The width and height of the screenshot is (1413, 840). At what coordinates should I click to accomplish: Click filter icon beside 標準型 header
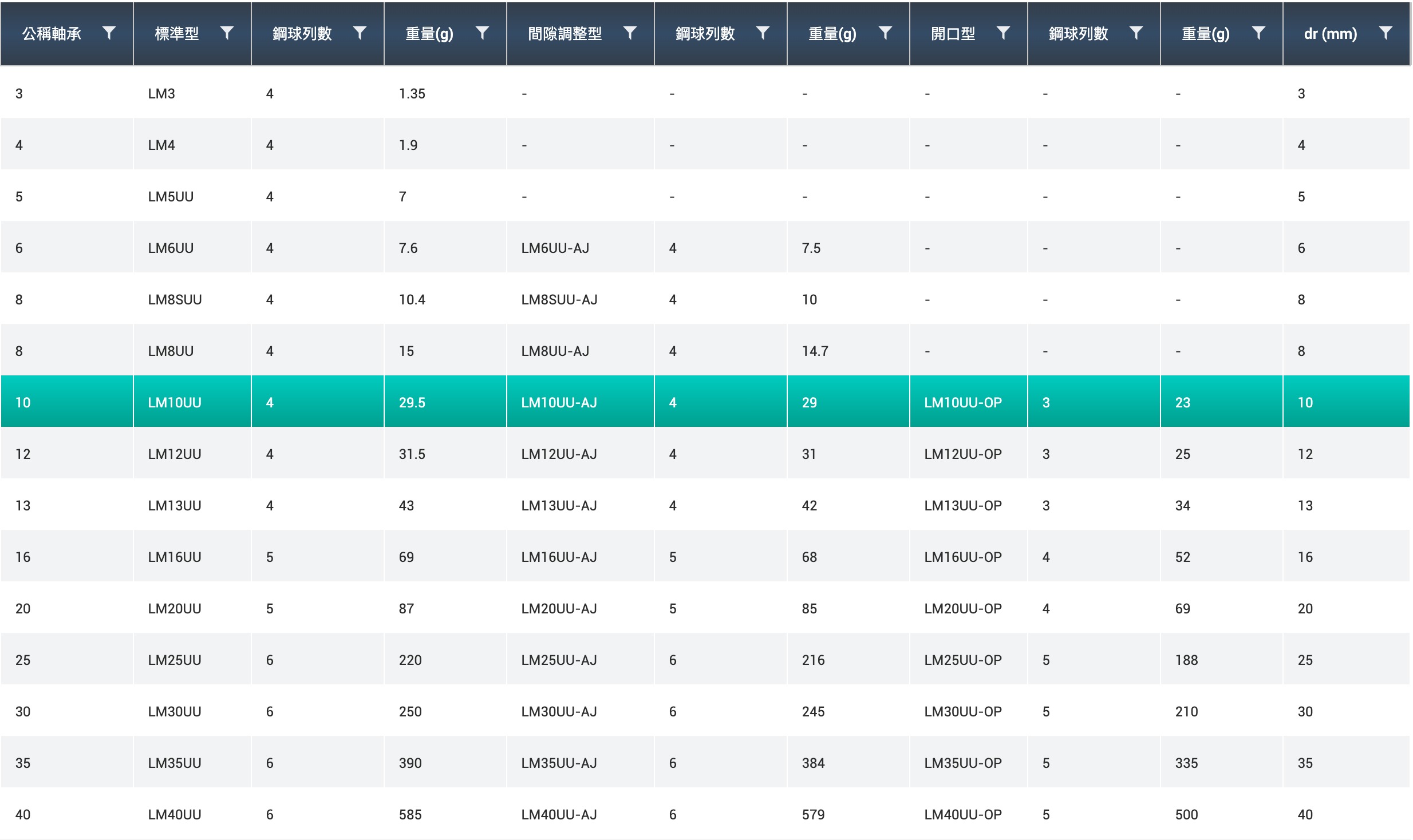pyautogui.click(x=227, y=33)
